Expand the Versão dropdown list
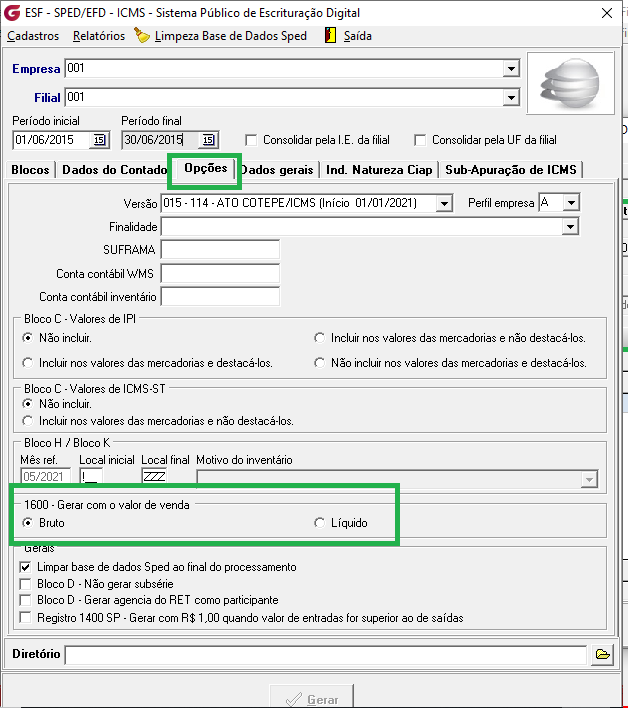The width and height of the screenshot is (628, 708). [444, 203]
